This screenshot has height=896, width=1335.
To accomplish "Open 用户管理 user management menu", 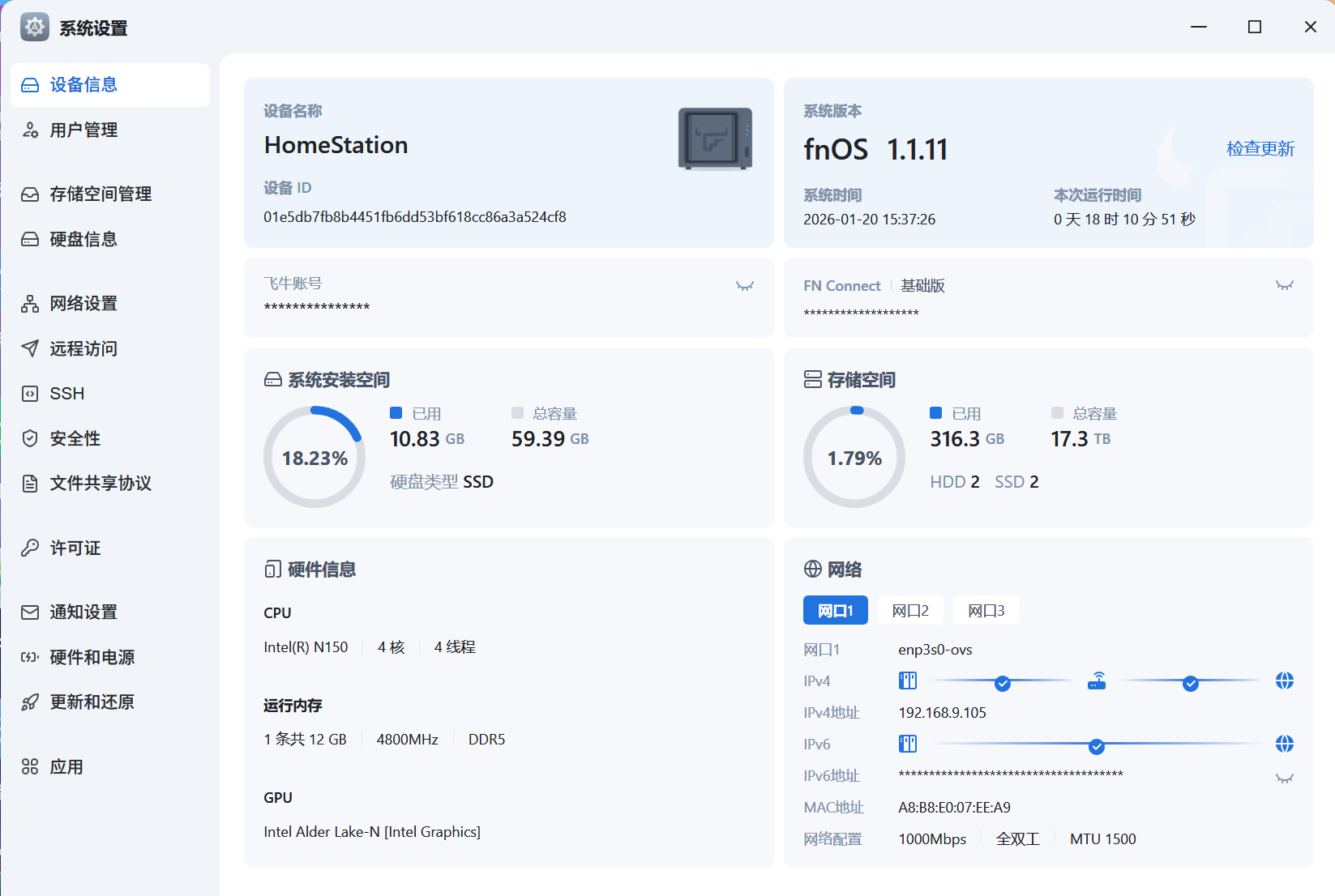I will tap(83, 130).
